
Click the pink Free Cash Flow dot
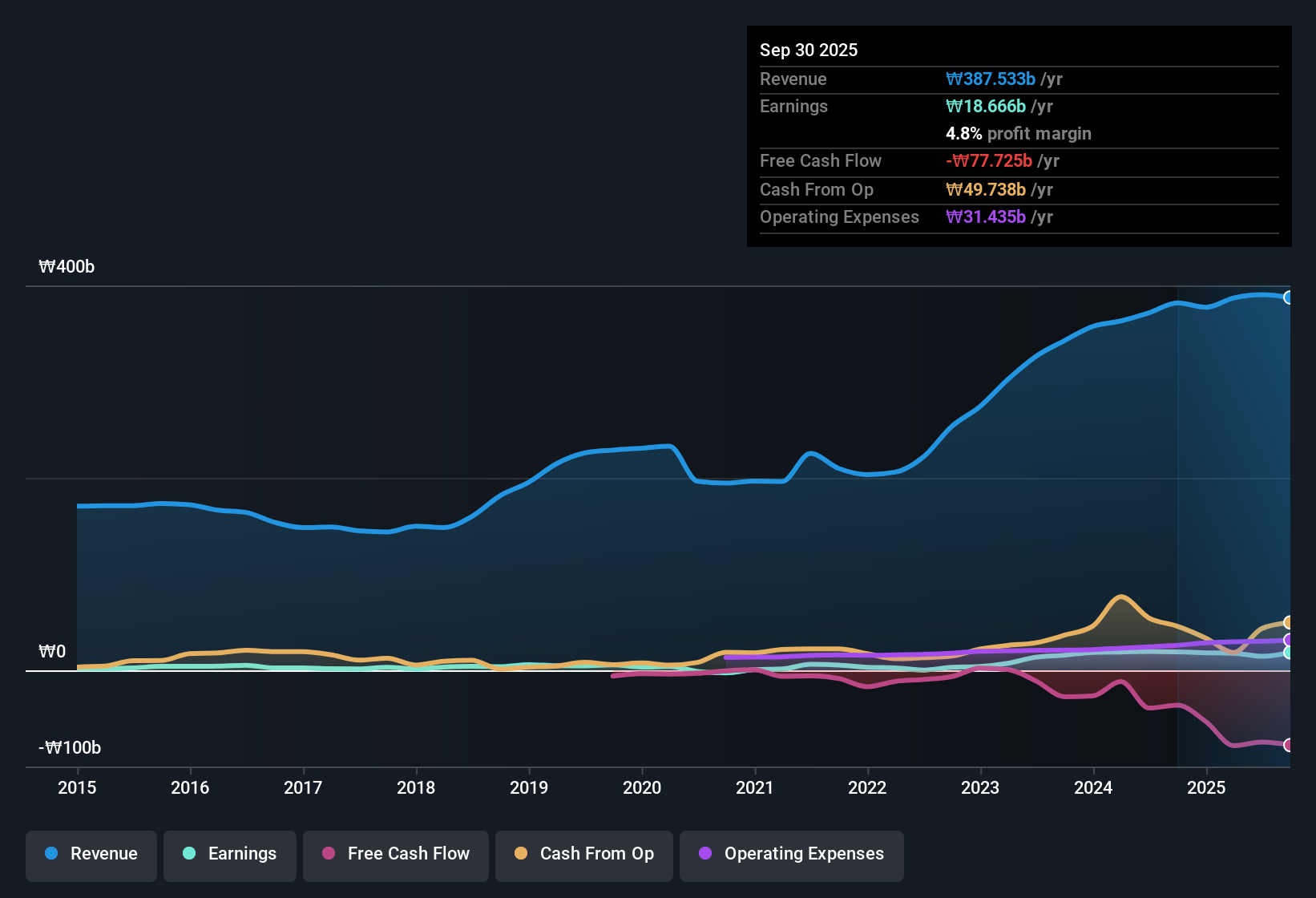coord(328,854)
